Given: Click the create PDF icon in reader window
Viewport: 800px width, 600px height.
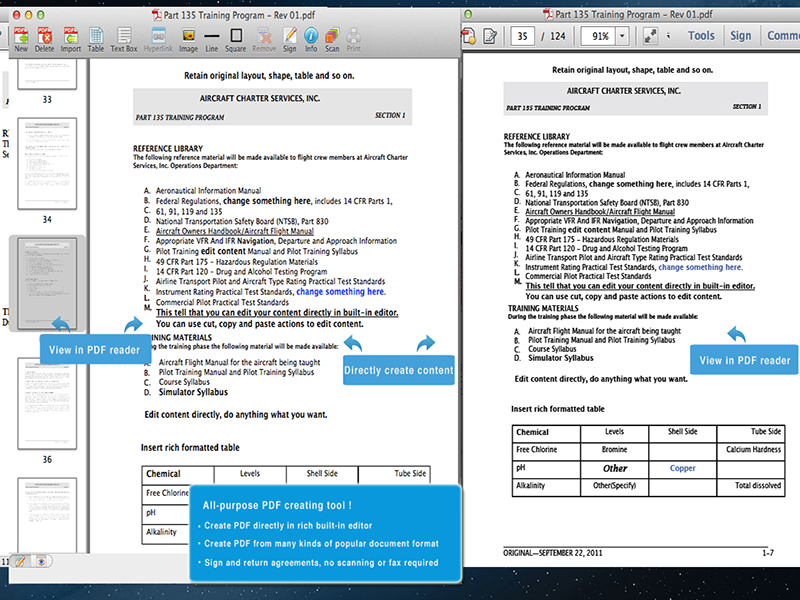Looking at the screenshot, I should pos(469,36).
